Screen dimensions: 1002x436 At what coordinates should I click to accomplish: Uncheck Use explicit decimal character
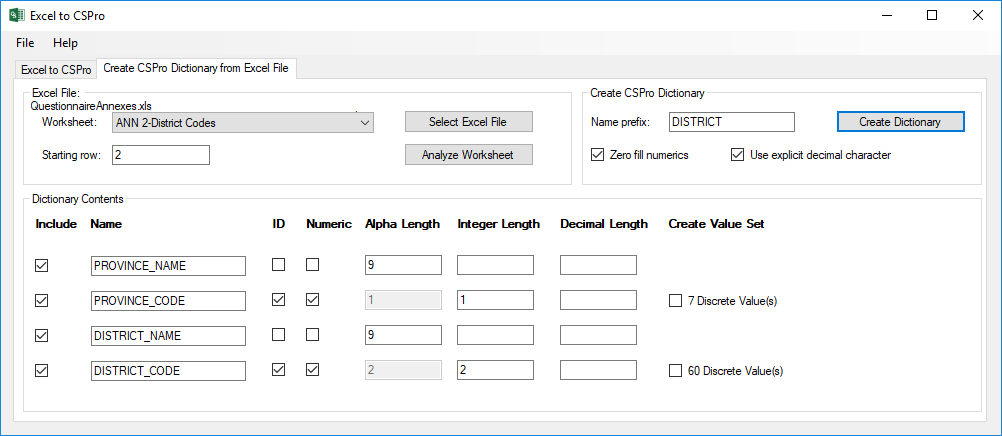click(x=738, y=155)
